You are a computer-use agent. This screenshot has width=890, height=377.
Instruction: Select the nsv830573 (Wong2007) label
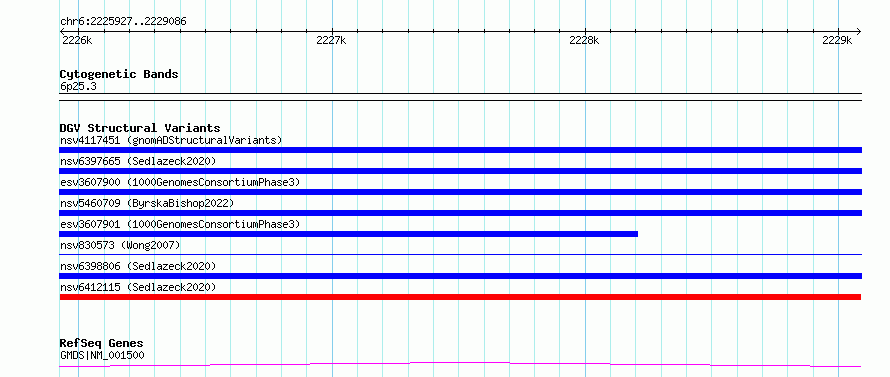pos(120,245)
